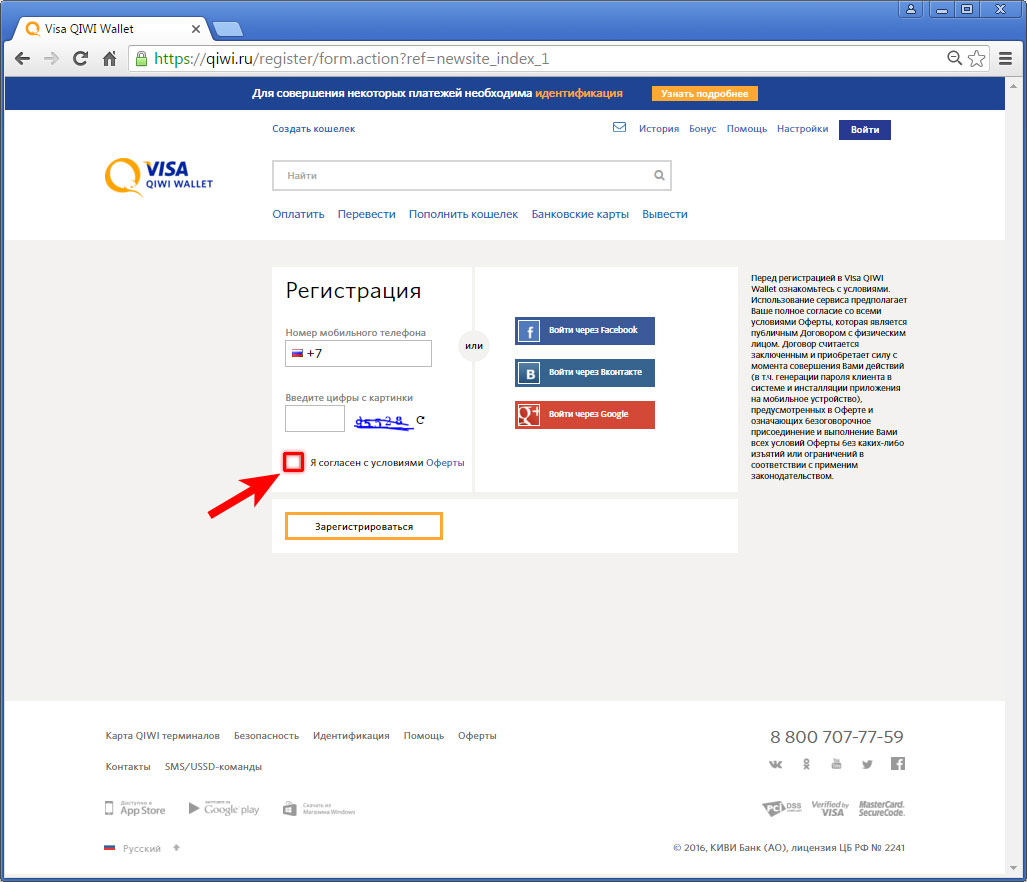The height and width of the screenshot is (882, 1027).
Task: Open the Chrome hamburger menu
Action: [x=1005, y=58]
